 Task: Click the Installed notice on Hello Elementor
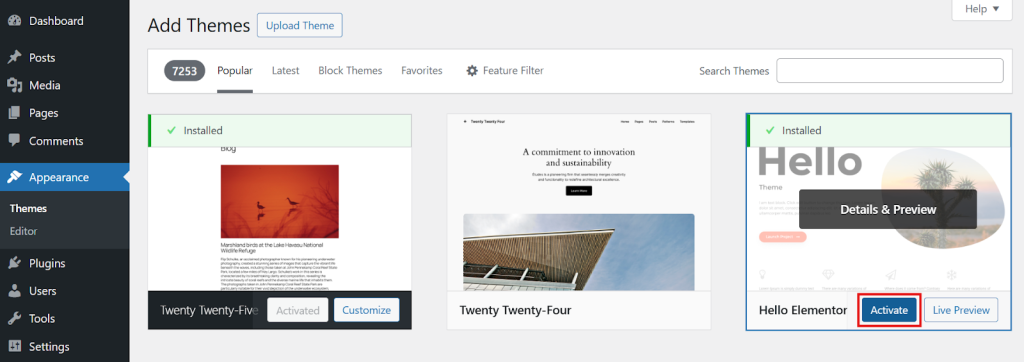click(878, 131)
